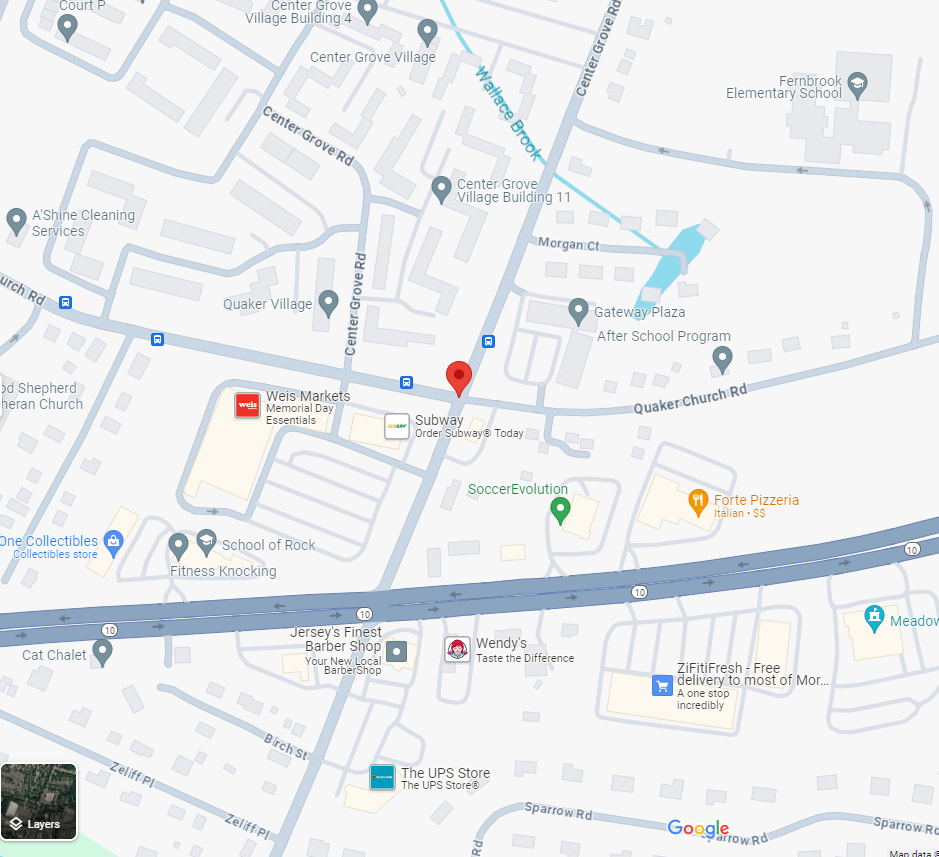Select the bus stop icon beside Subway
This screenshot has height=857, width=939.
(407, 382)
